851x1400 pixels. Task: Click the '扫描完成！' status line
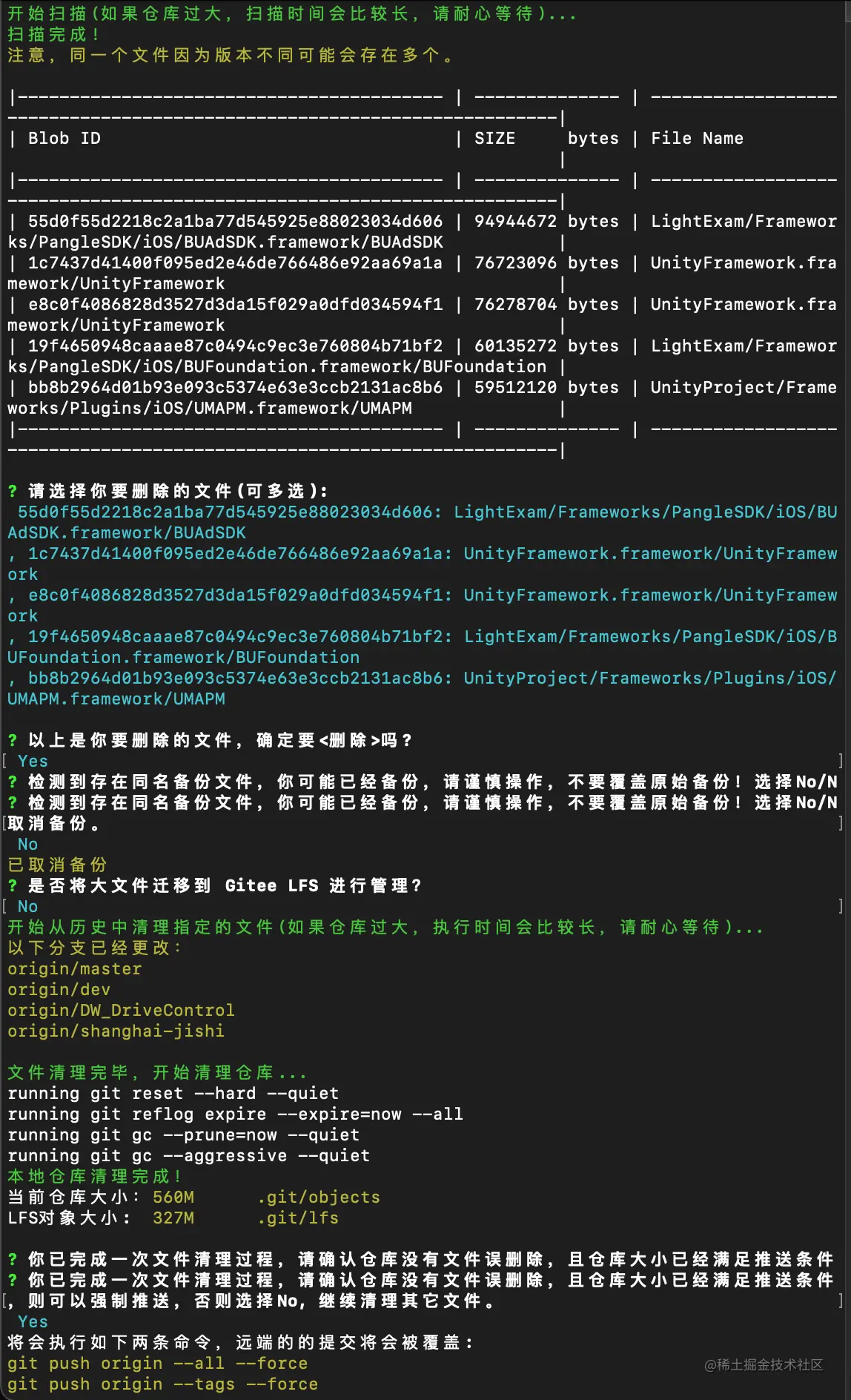(x=53, y=34)
